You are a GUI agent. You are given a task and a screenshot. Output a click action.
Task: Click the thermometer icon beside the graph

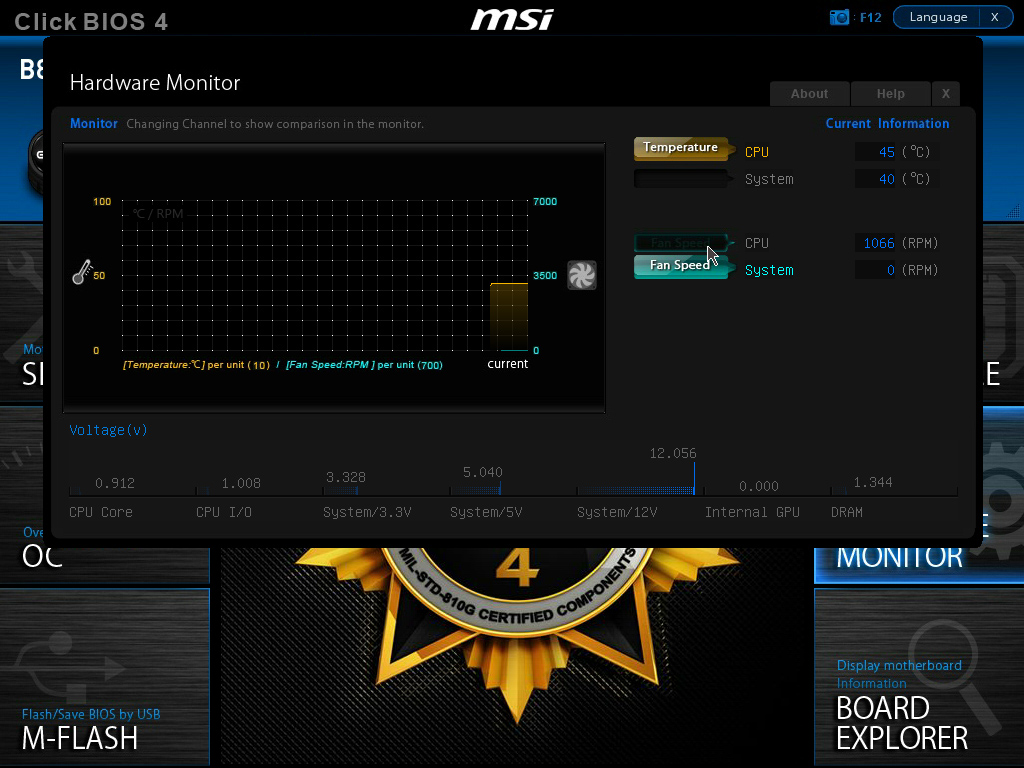pyautogui.click(x=82, y=272)
